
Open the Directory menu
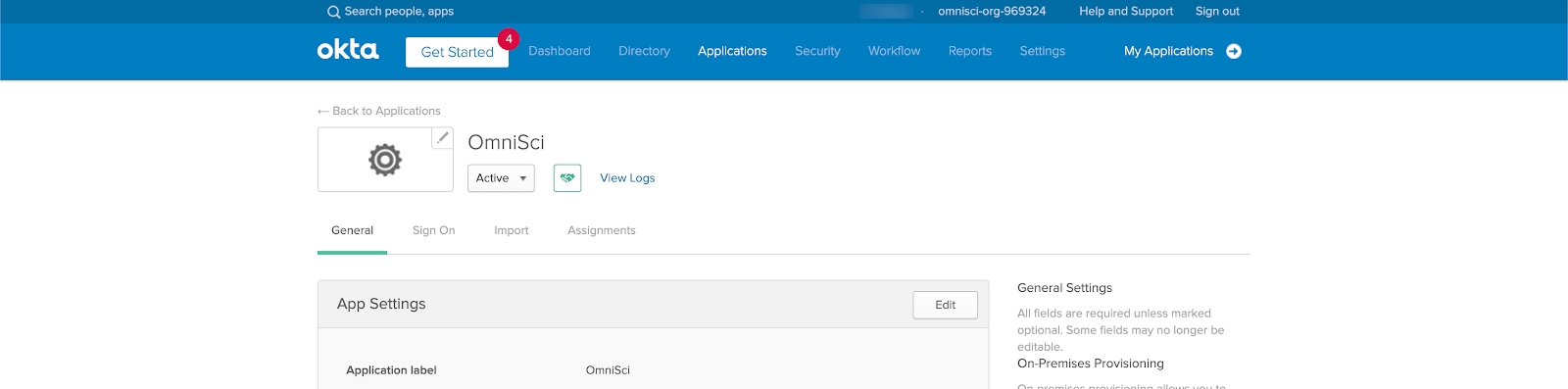[644, 51]
